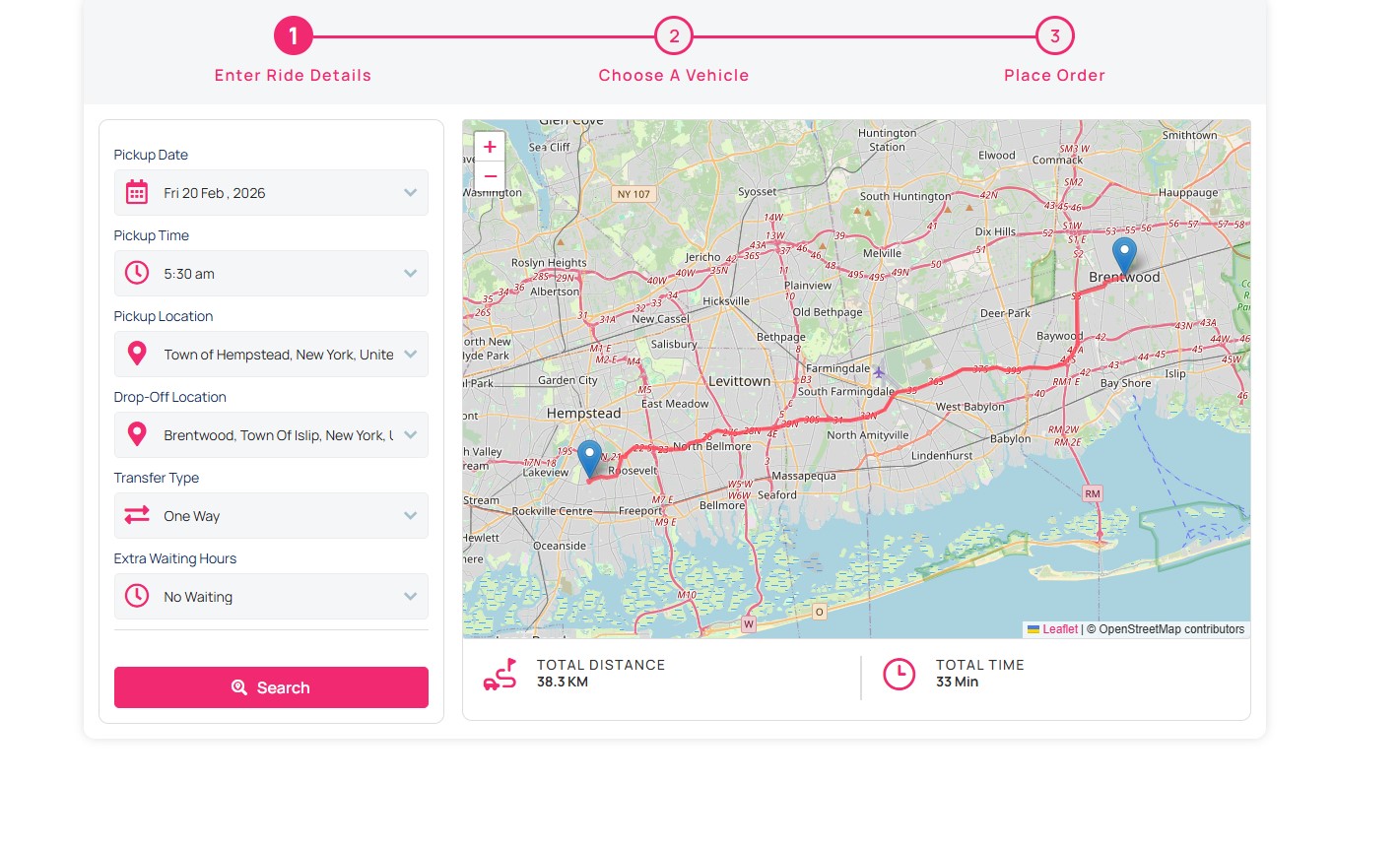Image resolution: width=1400 pixels, height=846 pixels.
Task: Click the blue marker at Brentwood
Action: coord(1124,255)
